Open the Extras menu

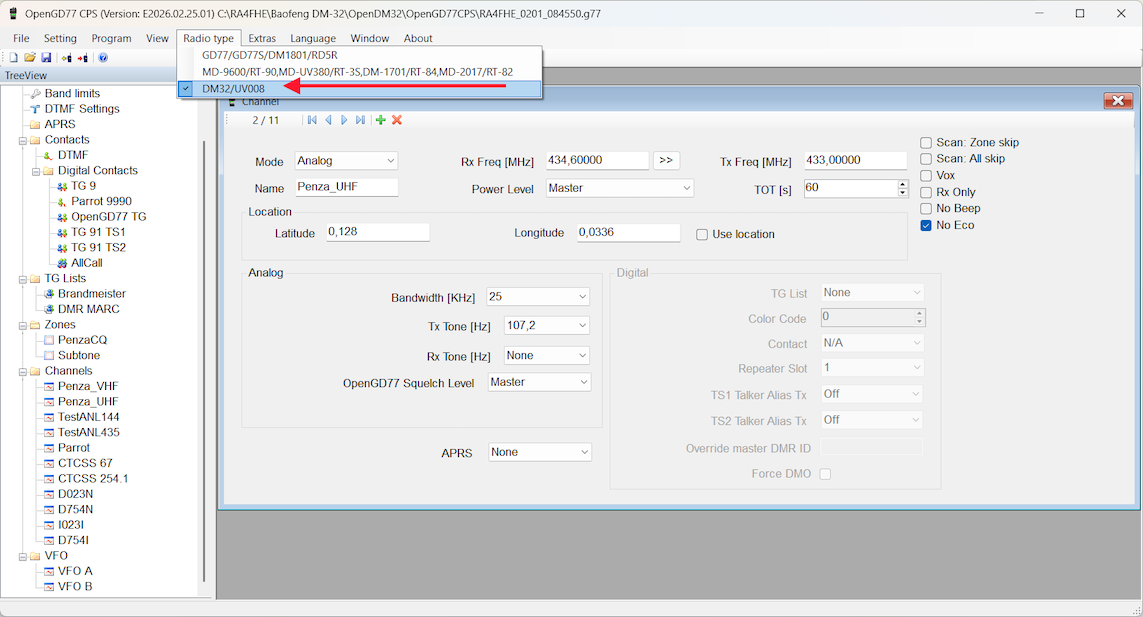pyautogui.click(x=262, y=38)
